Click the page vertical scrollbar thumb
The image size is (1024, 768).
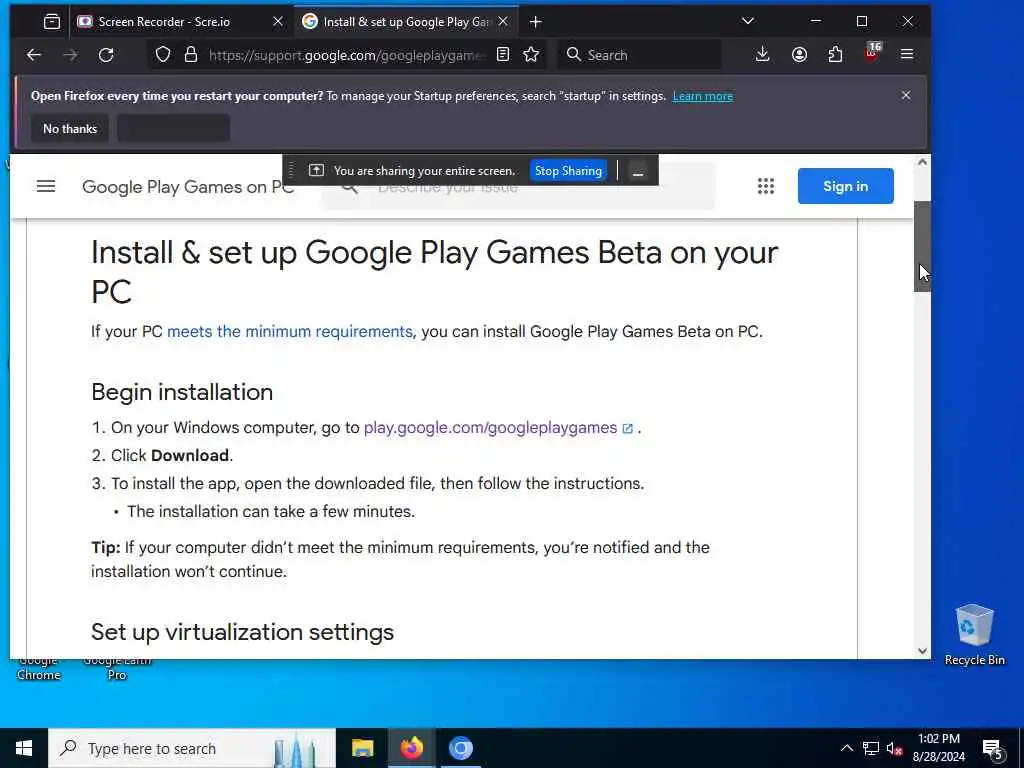(x=922, y=246)
